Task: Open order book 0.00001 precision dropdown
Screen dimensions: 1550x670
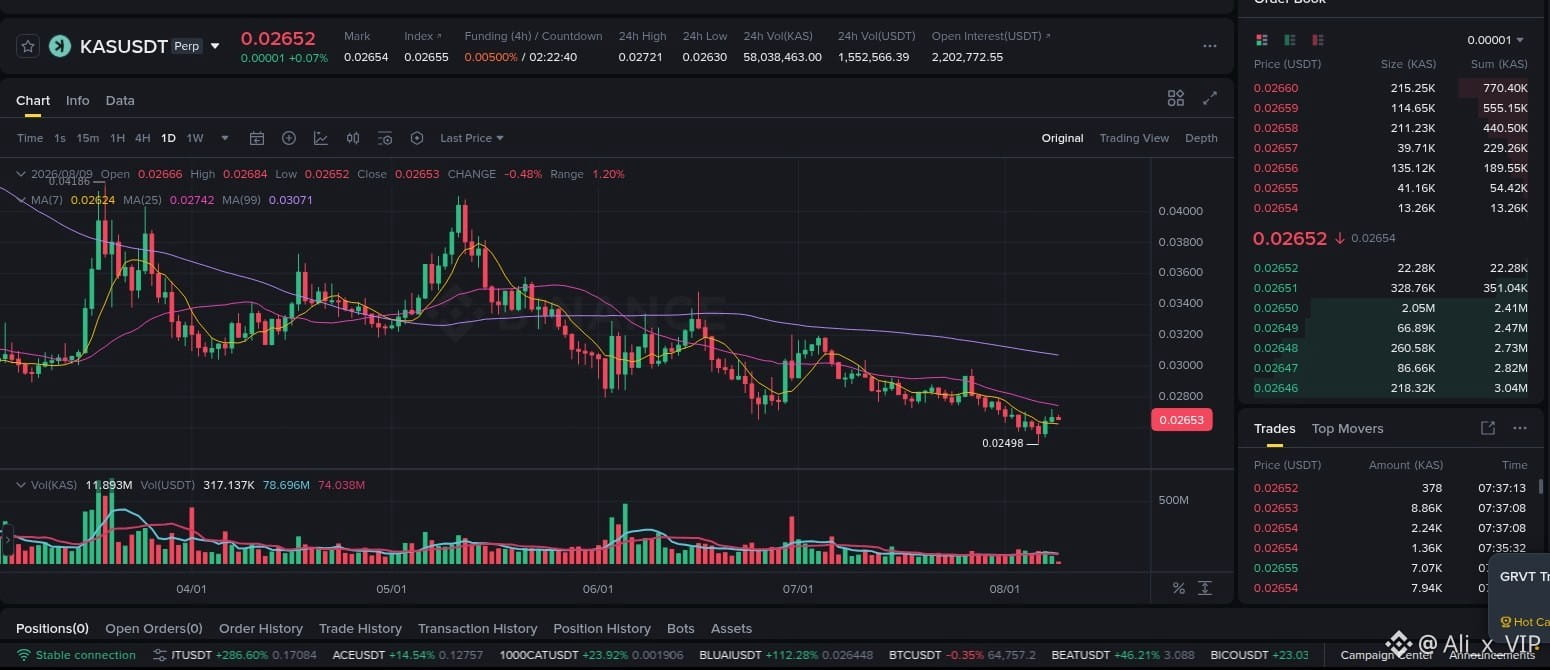Action: pos(1496,40)
